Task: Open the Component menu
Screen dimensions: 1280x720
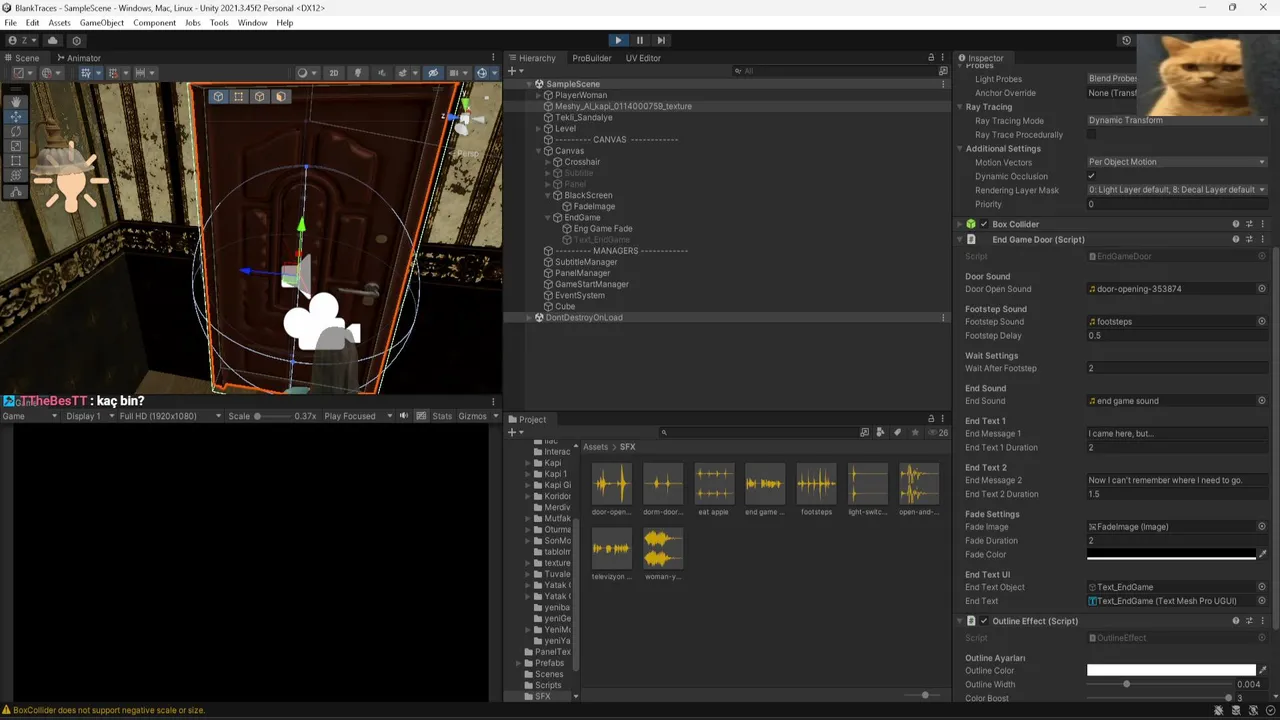Action: click(154, 23)
